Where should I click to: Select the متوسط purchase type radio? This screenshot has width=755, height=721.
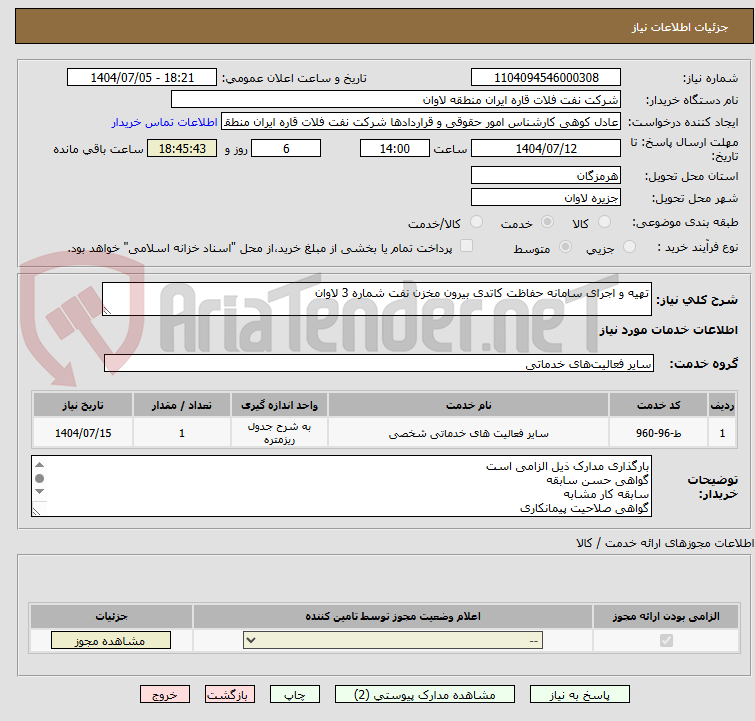[565, 247]
